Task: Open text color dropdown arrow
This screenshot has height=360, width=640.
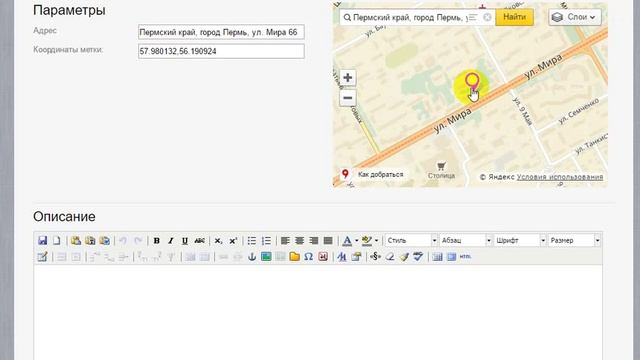Action: click(356, 241)
